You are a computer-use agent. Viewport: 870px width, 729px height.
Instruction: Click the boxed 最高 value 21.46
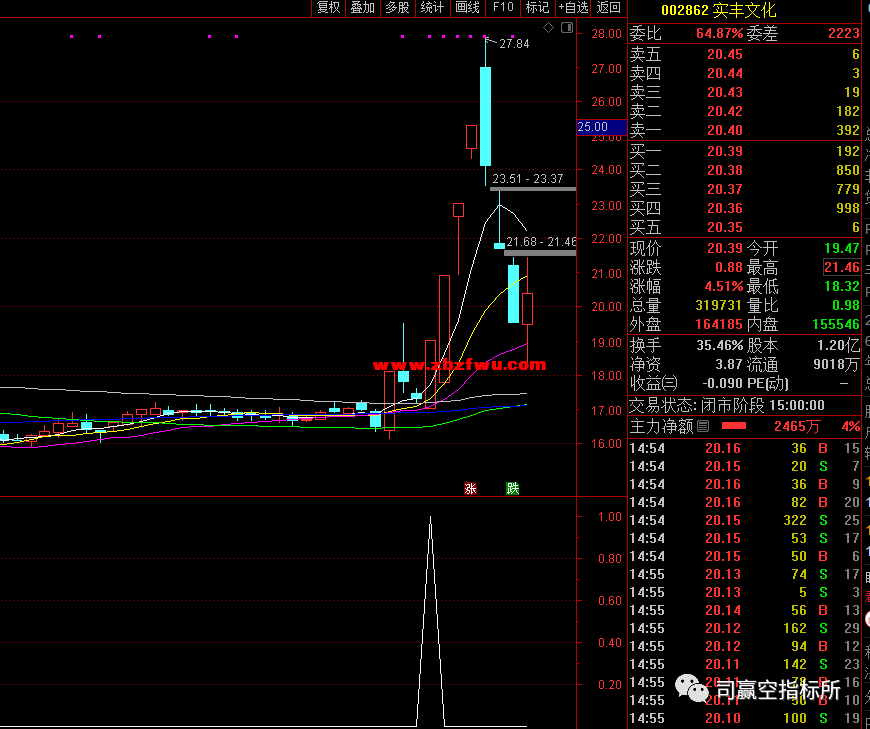[x=842, y=267]
